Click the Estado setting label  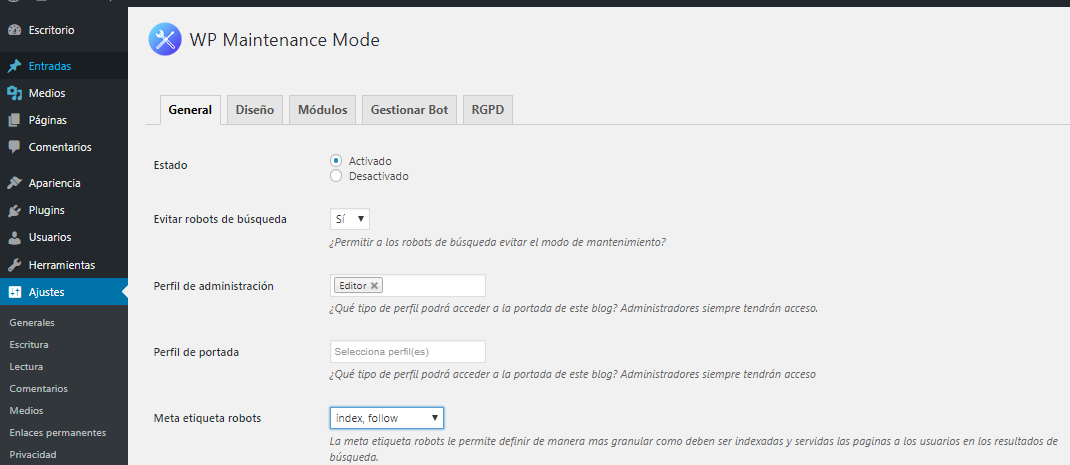click(170, 165)
